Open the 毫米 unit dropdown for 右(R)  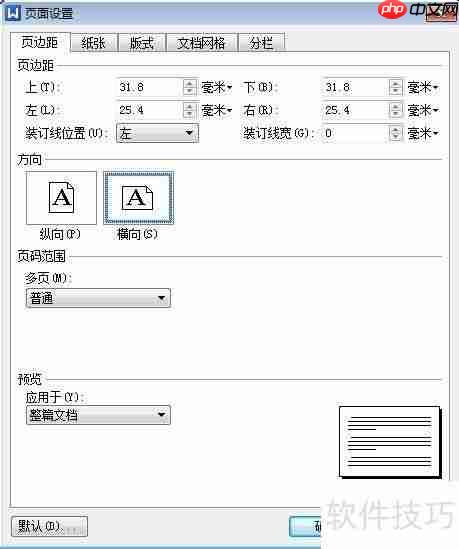coord(423,110)
